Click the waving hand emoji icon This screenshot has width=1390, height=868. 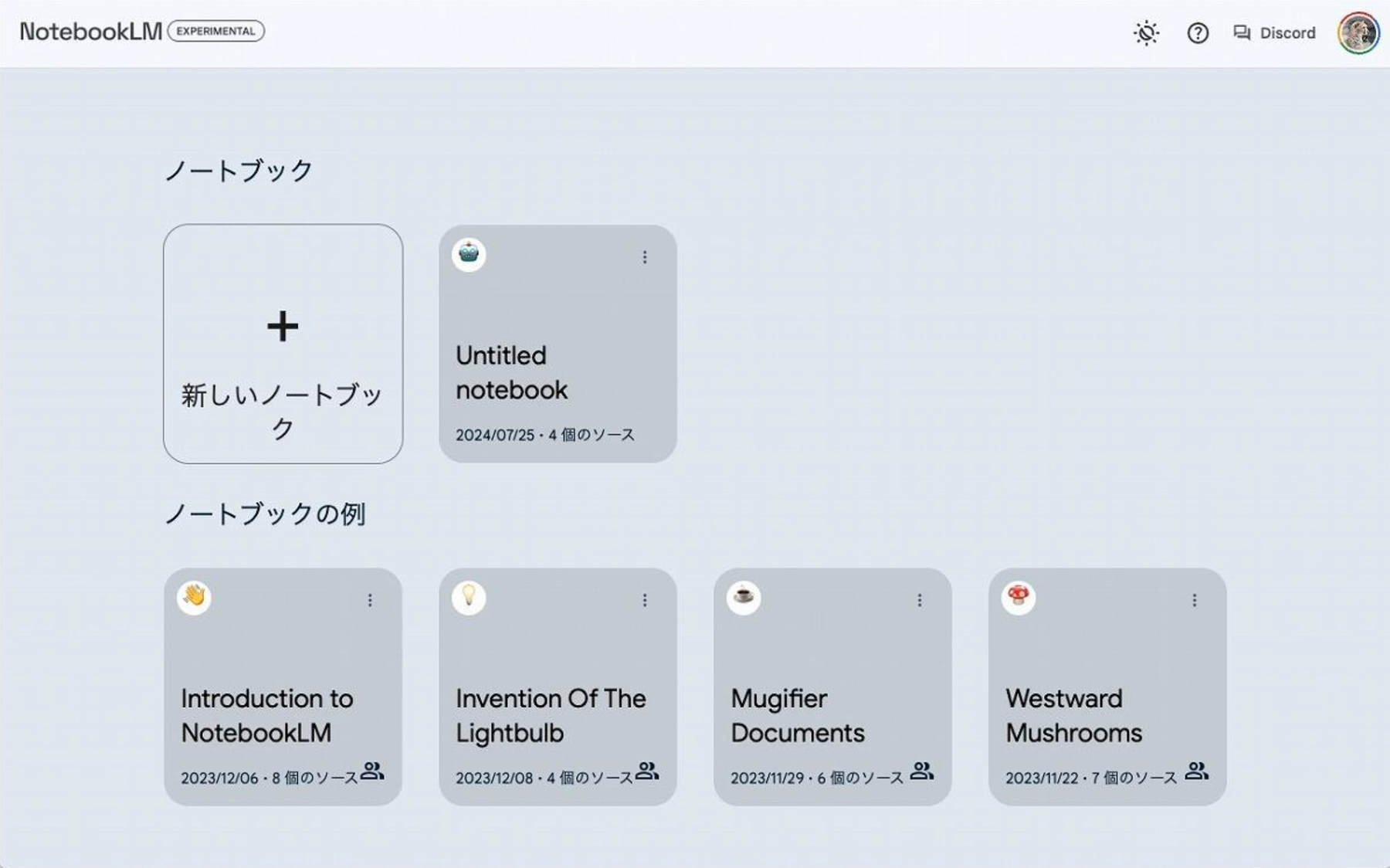tap(194, 597)
